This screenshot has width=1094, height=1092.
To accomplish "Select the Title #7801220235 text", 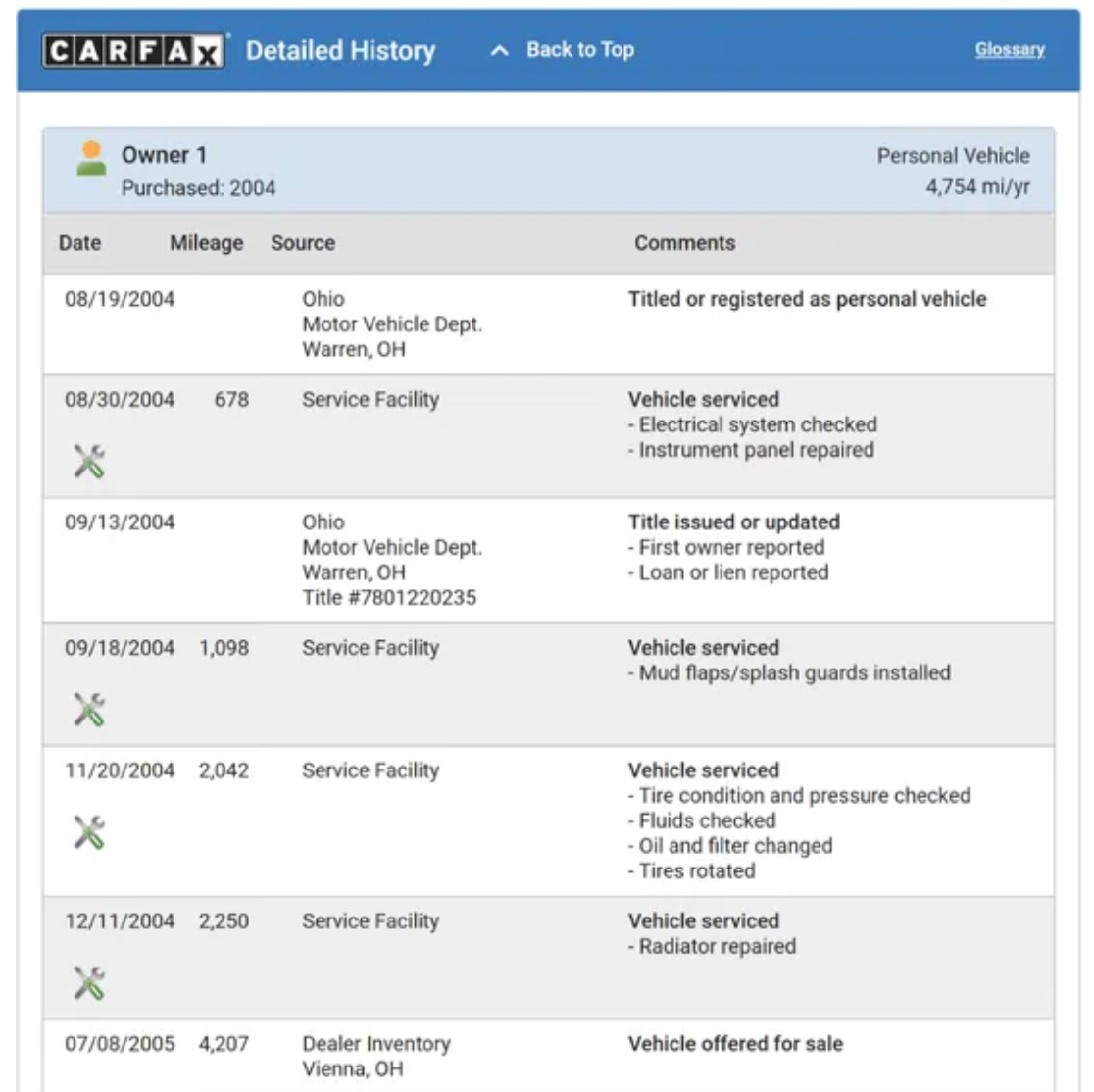I will pyautogui.click(x=389, y=598).
